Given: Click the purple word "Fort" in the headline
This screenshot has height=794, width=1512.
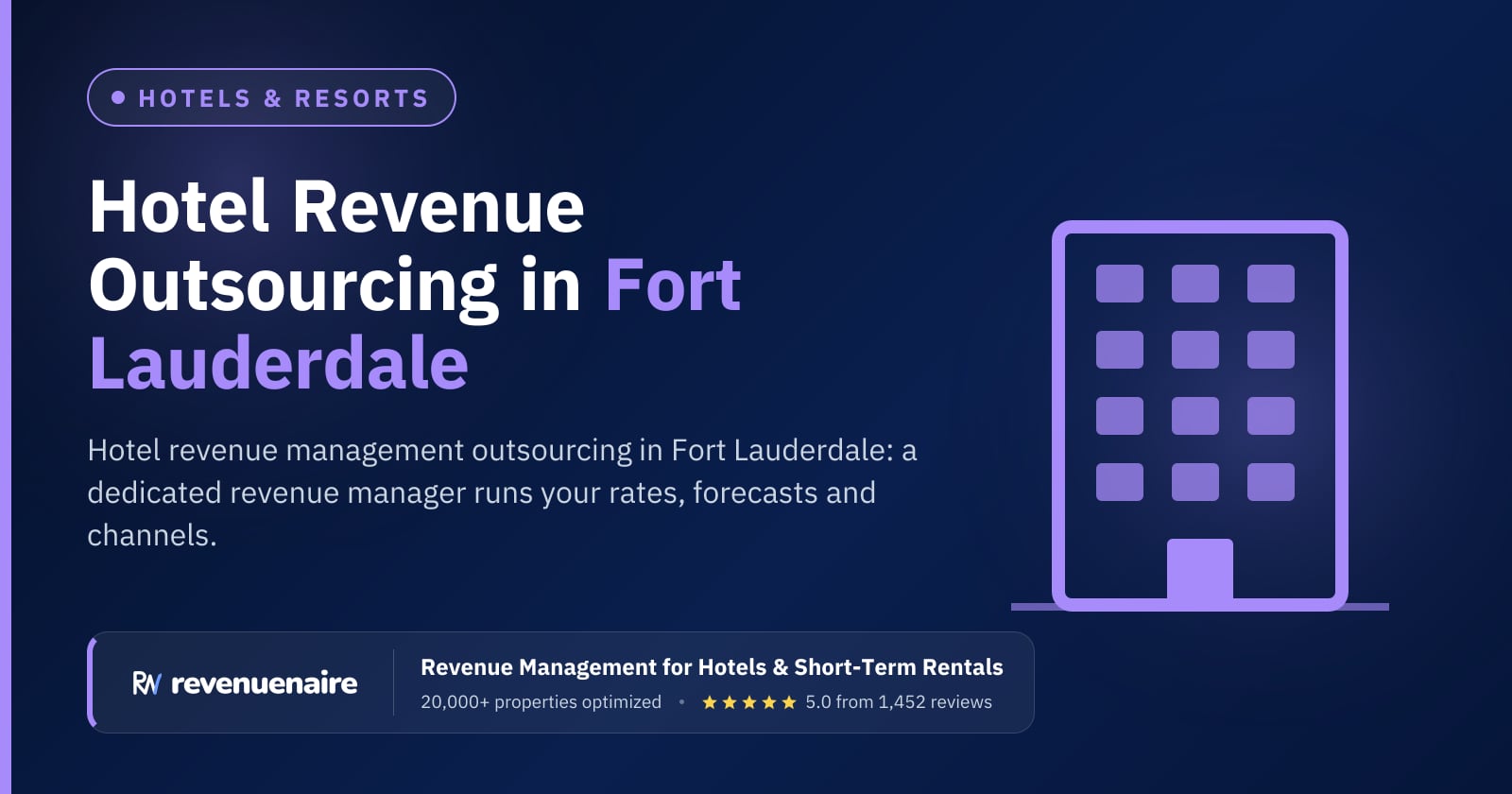Looking at the screenshot, I should tap(673, 285).
